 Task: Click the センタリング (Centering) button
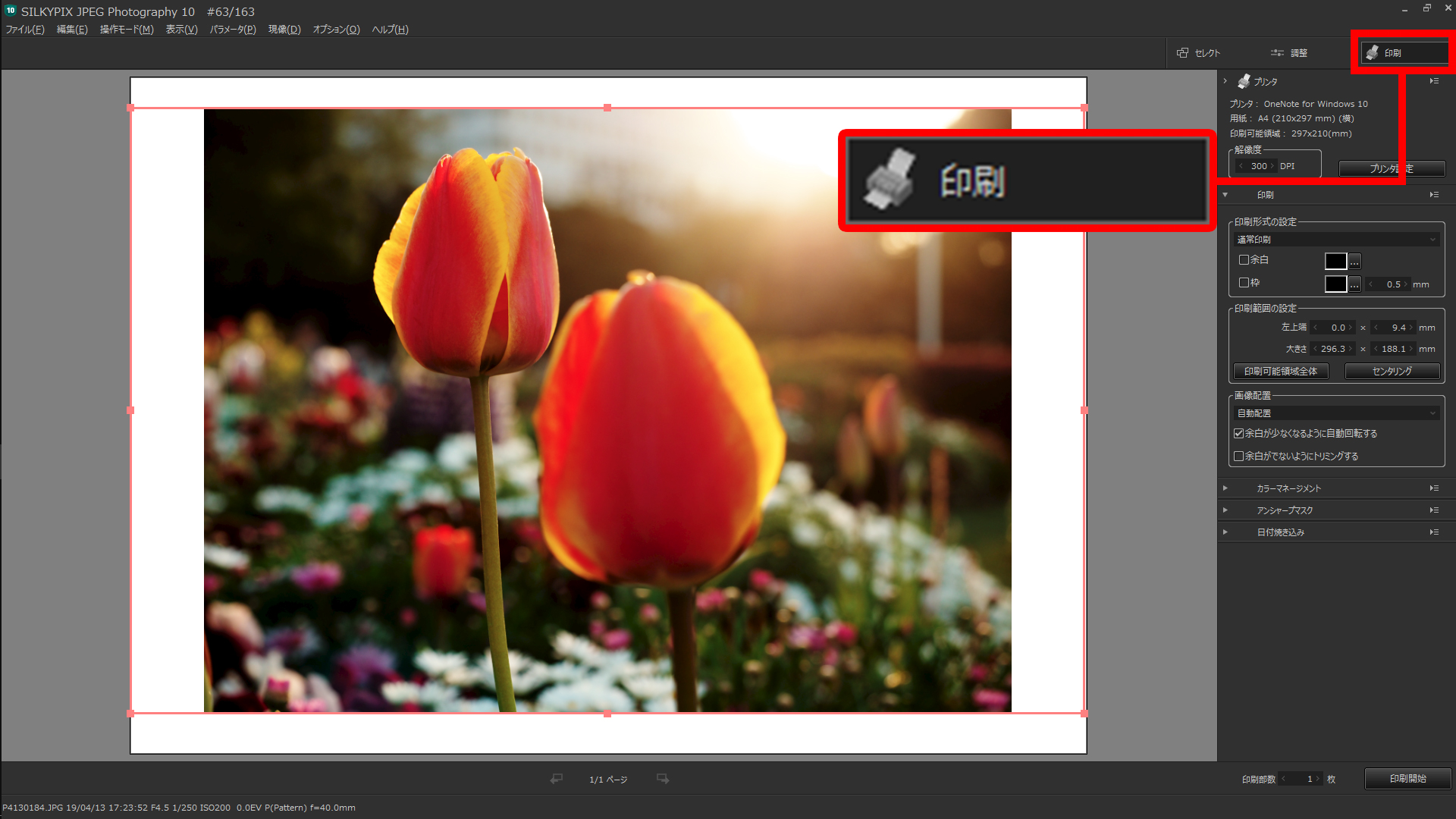[x=1392, y=371]
